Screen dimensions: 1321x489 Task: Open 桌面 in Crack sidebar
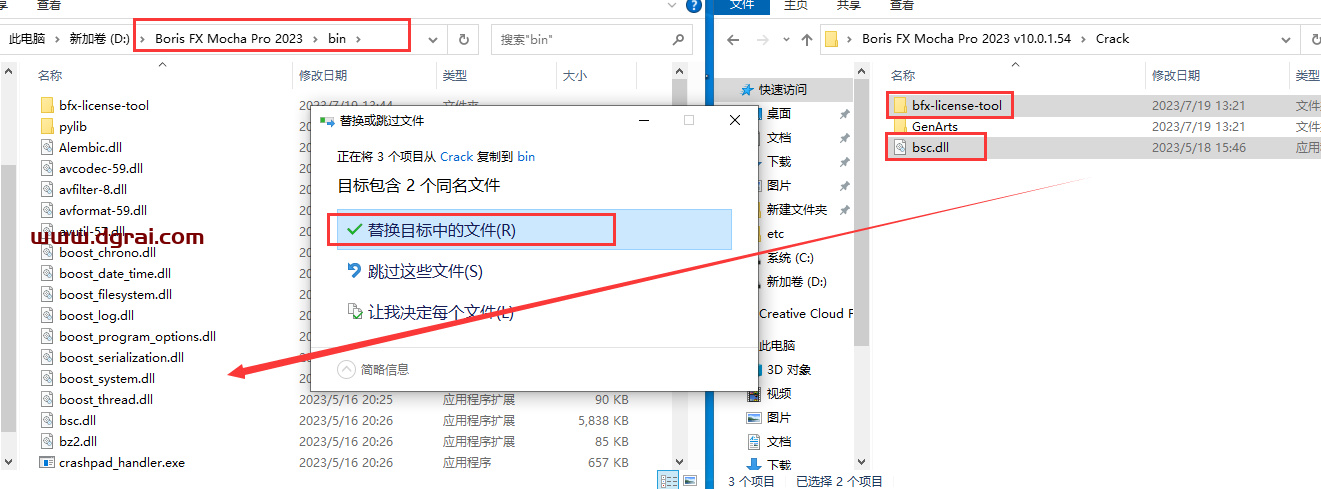[x=779, y=113]
